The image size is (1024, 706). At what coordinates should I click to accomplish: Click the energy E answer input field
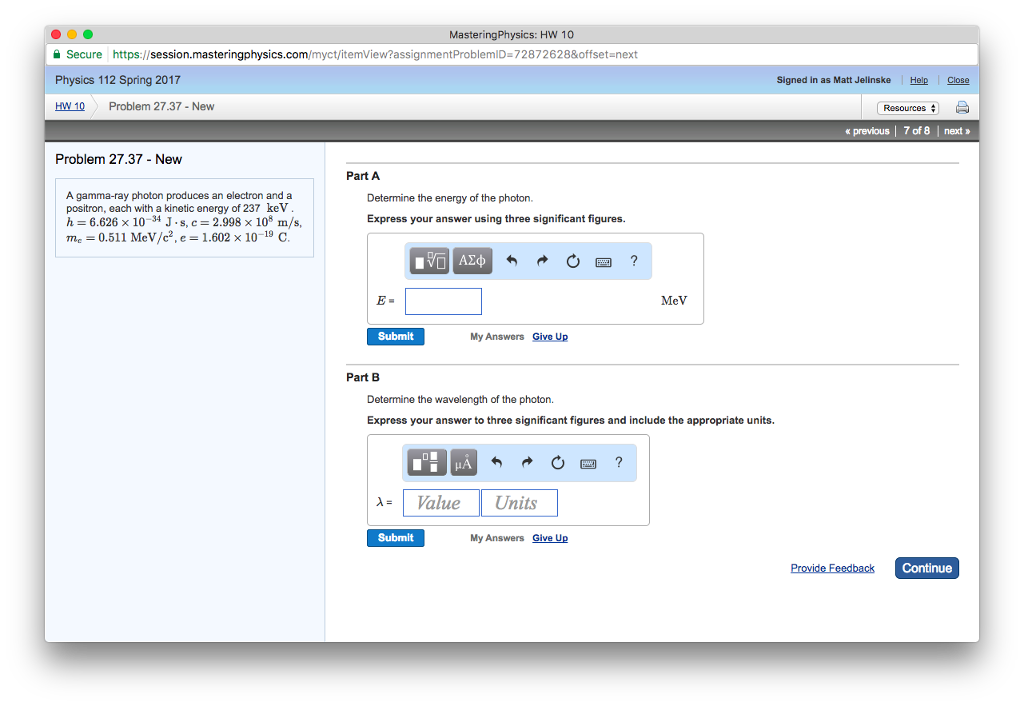443,301
